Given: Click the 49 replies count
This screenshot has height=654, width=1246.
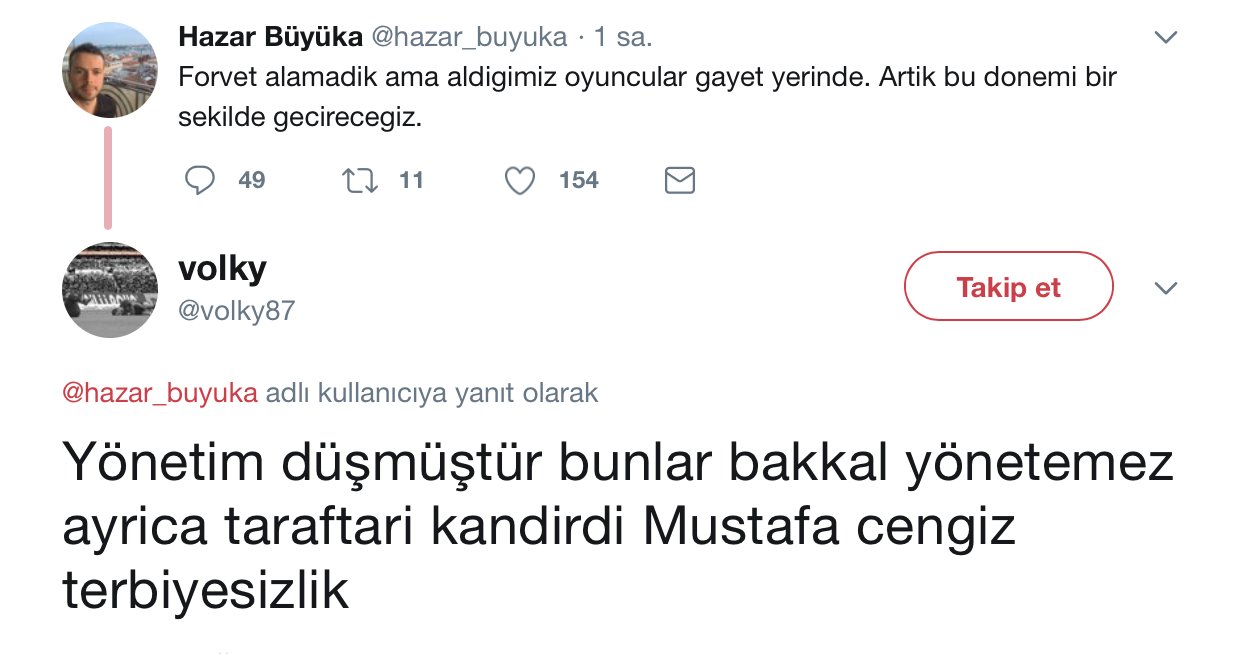Looking at the screenshot, I should click(x=252, y=180).
